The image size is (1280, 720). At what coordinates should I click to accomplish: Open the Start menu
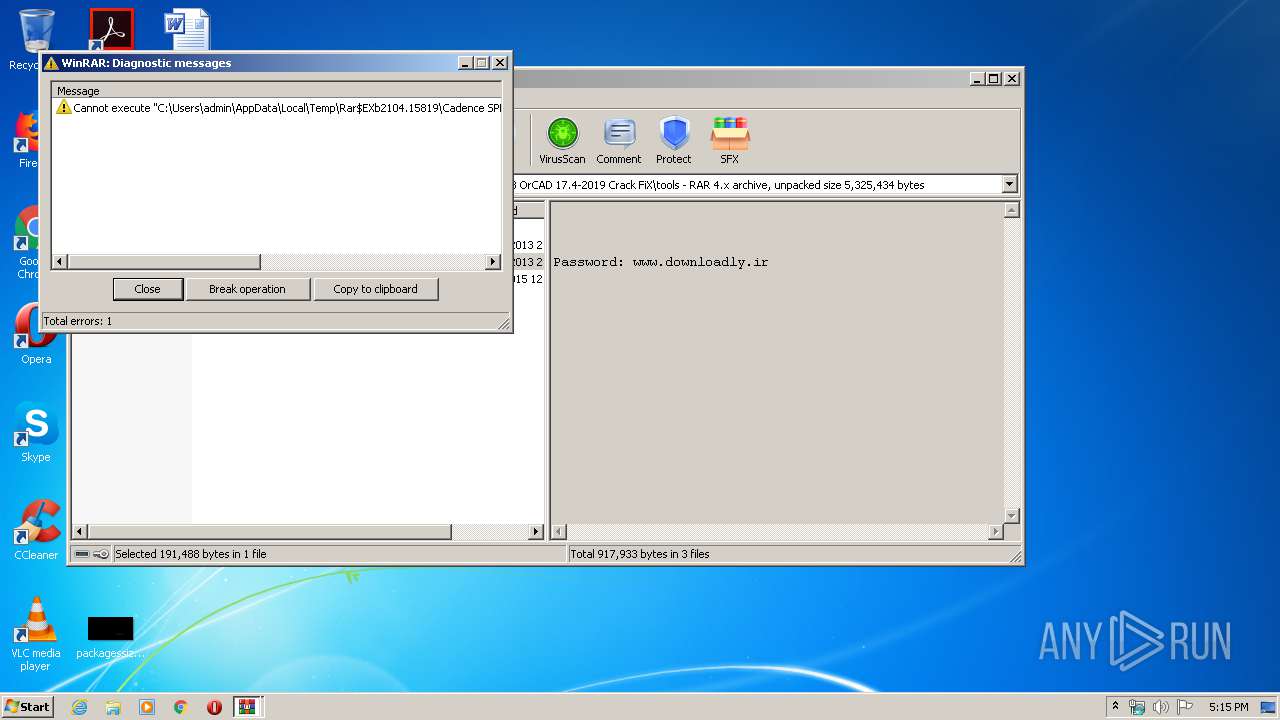coord(27,707)
